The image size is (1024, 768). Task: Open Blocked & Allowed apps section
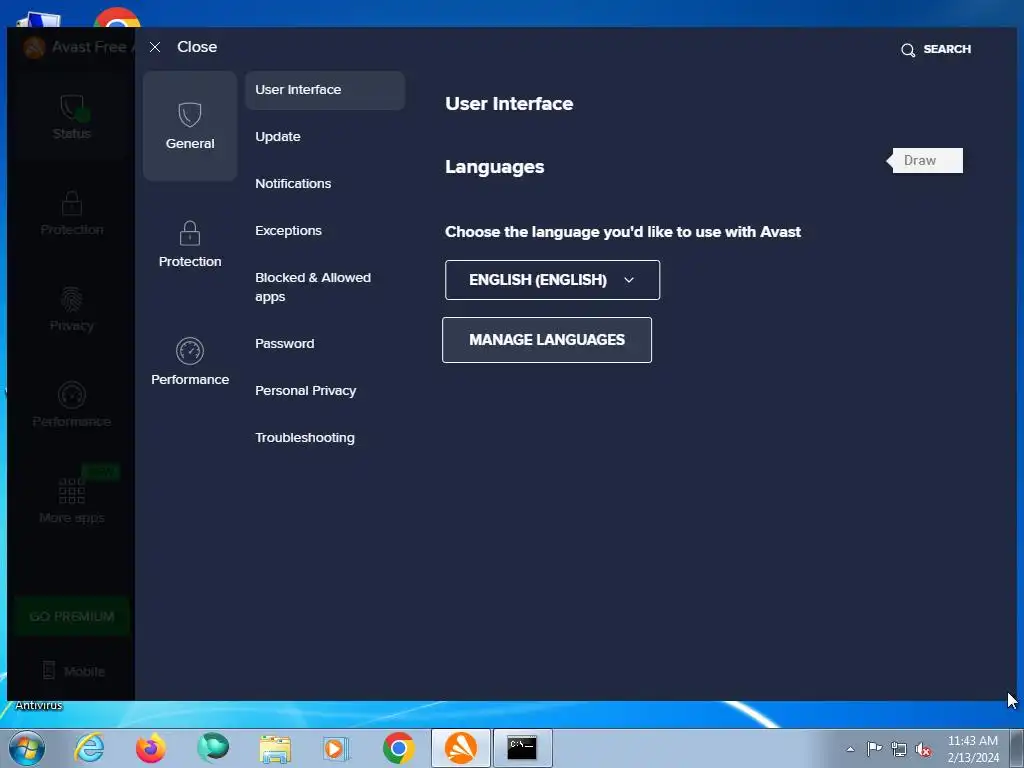click(313, 287)
